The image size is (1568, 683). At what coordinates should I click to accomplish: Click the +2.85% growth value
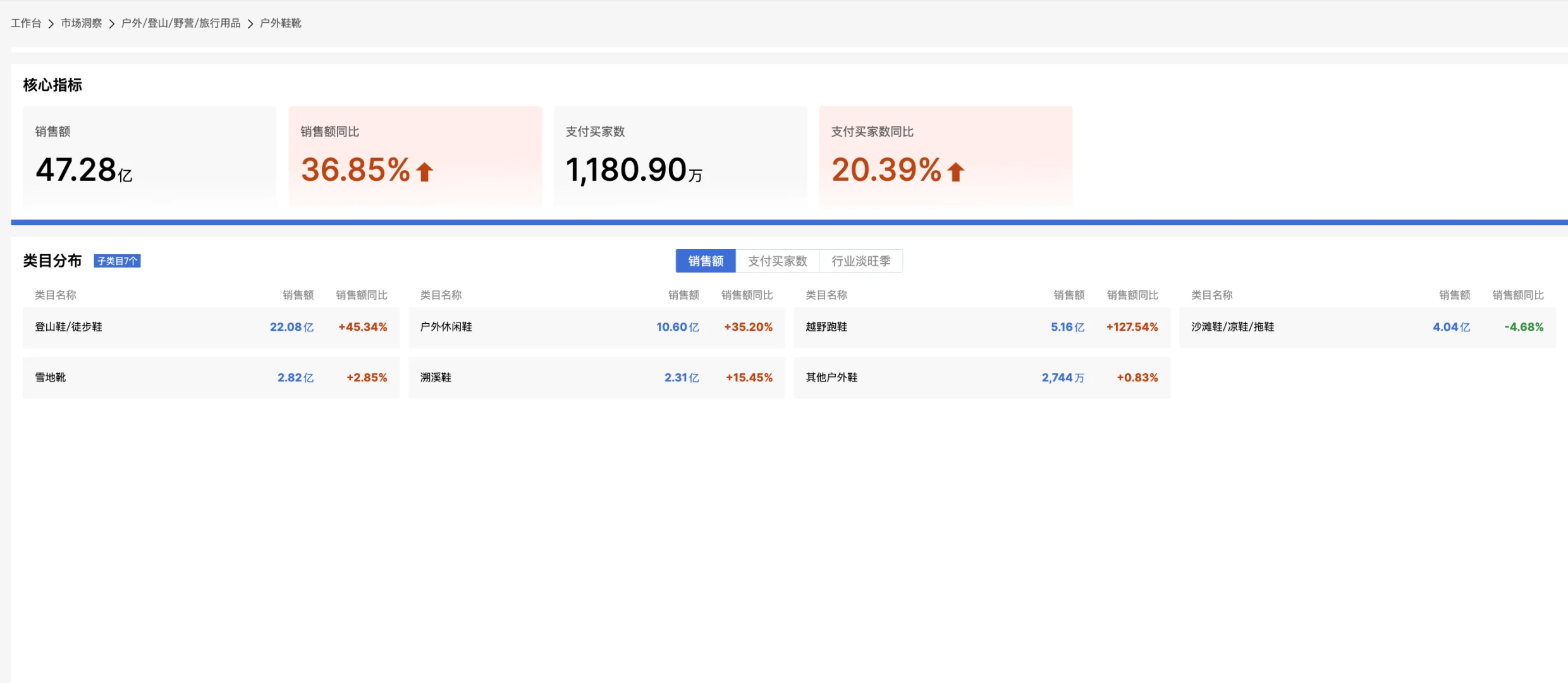coord(367,378)
